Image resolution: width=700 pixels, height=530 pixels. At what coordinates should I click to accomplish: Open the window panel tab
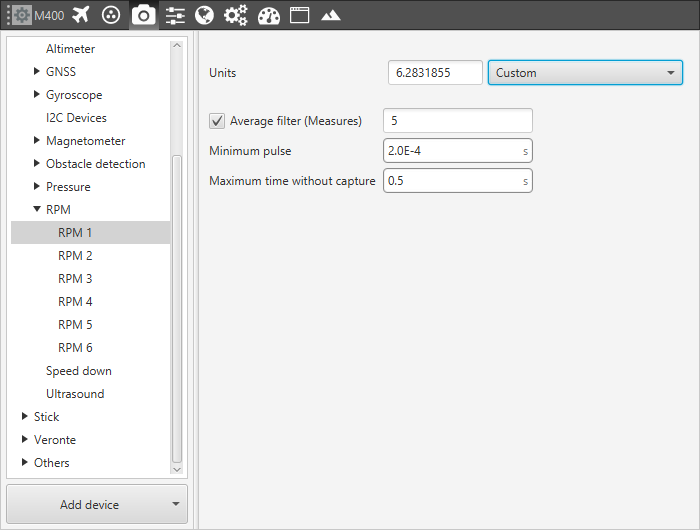tap(300, 16)
